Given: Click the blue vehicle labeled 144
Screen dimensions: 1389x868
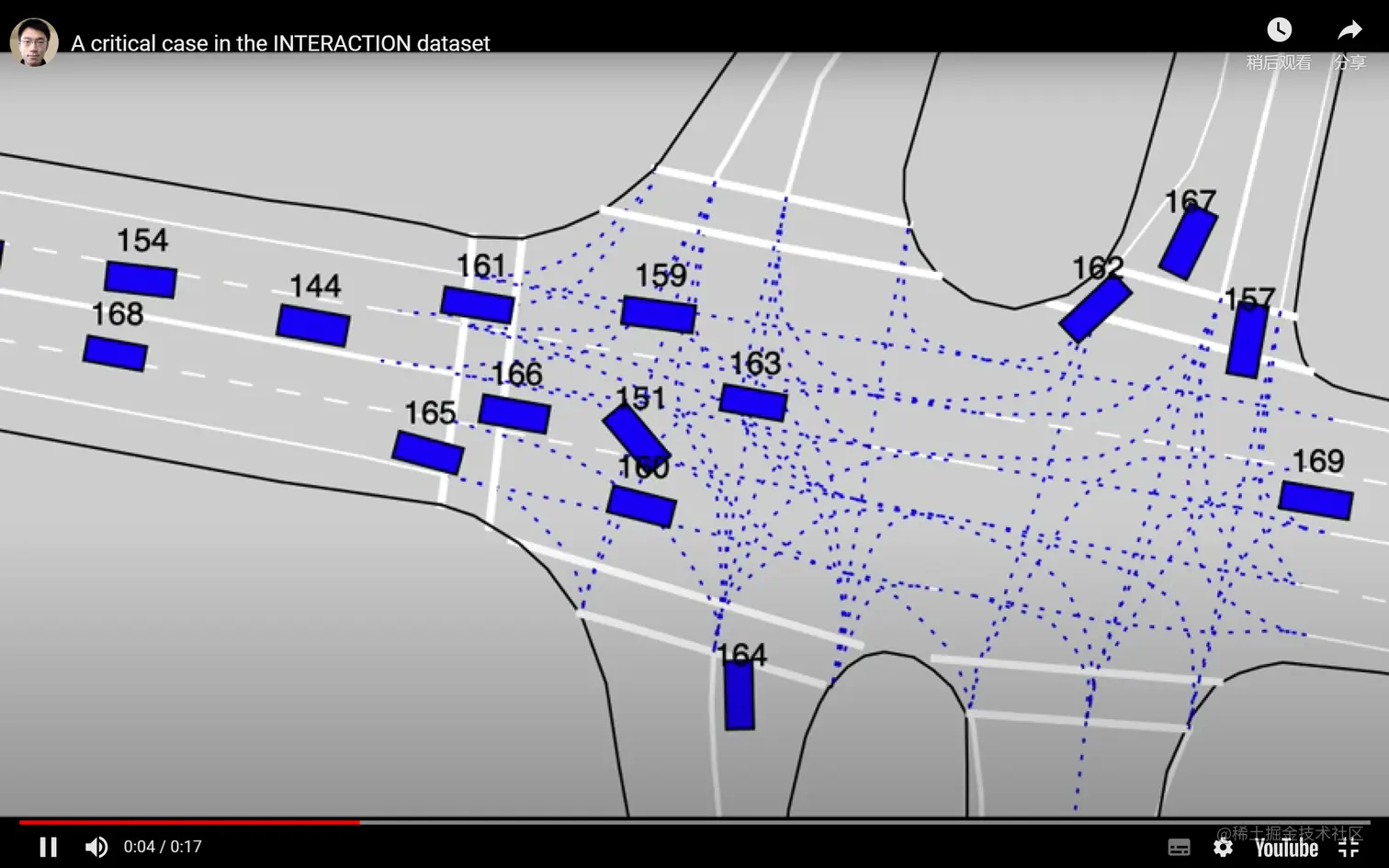Looking at the screenshot, I should [x=313, y=325].
